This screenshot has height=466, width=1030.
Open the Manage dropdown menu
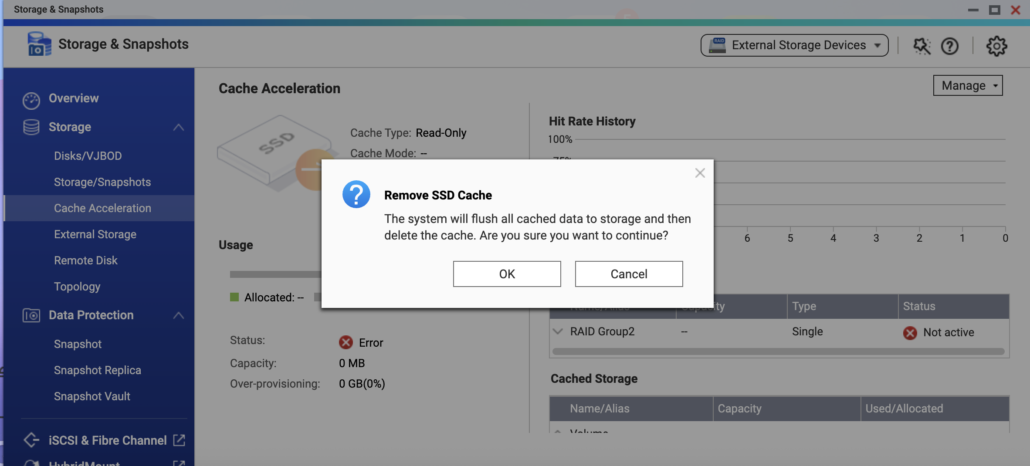point(968,85)
